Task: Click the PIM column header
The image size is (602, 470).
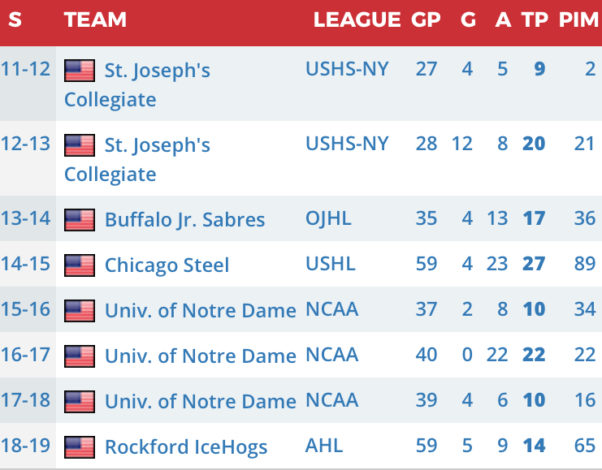Action: tap(578, 20)
